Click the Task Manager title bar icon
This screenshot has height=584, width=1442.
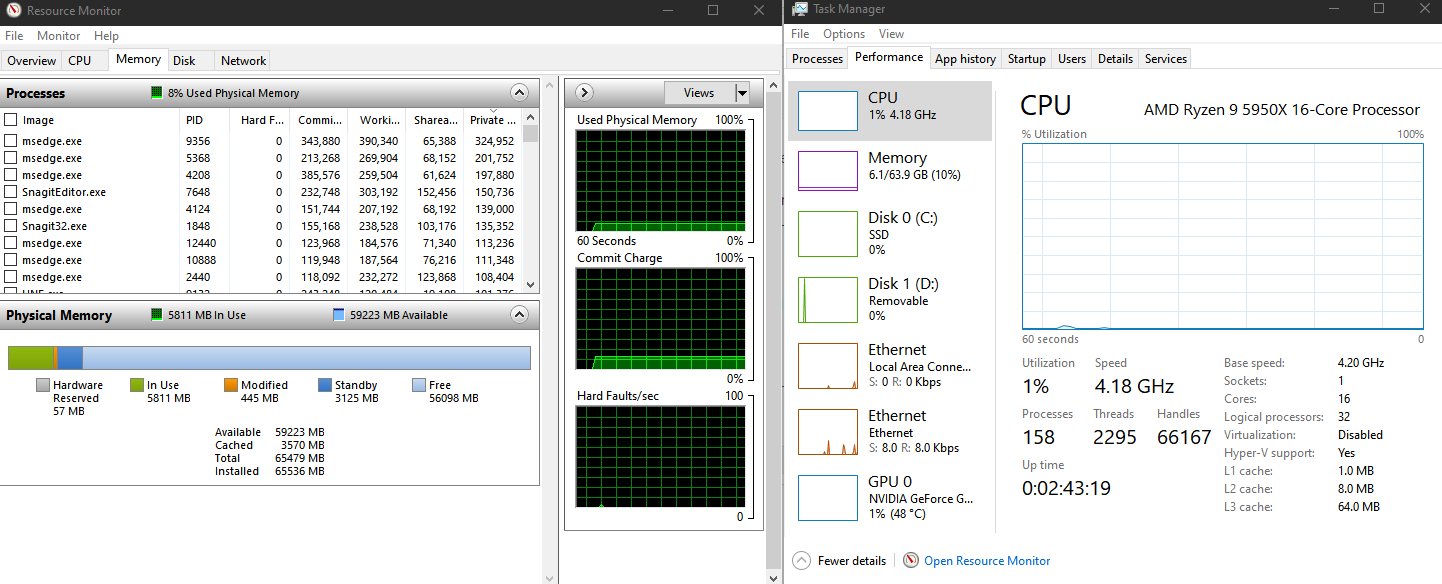(800, 9)
